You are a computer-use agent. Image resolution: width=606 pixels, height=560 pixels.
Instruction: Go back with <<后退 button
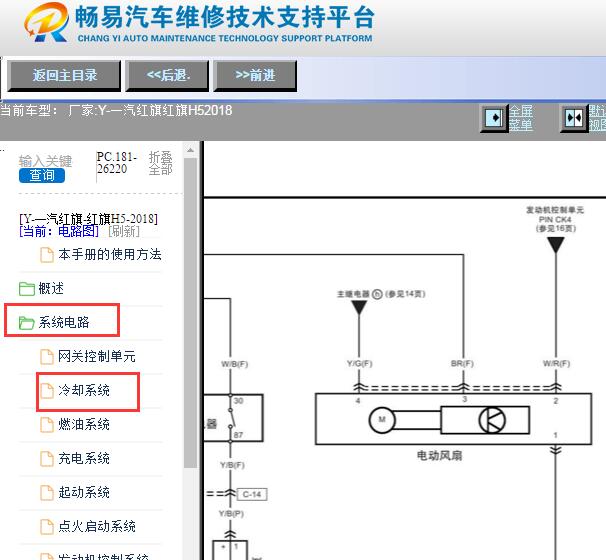click(167, 75)
